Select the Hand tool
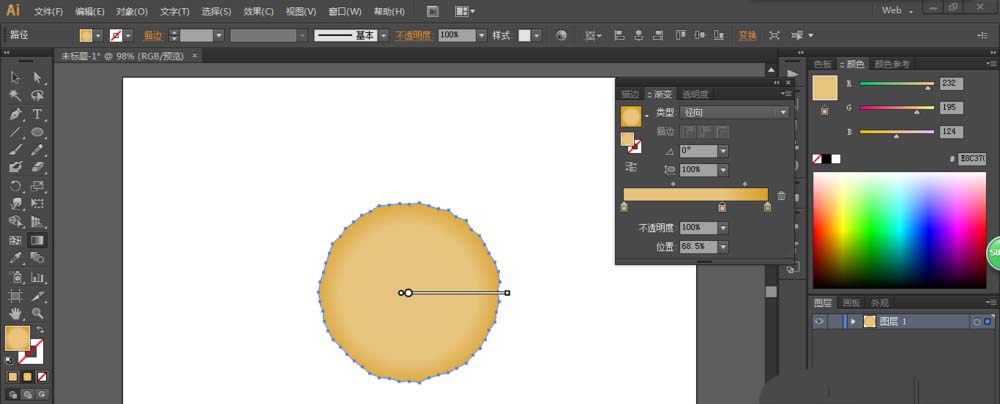Viewport: 1000px width, 404px height. coord(16,313)
